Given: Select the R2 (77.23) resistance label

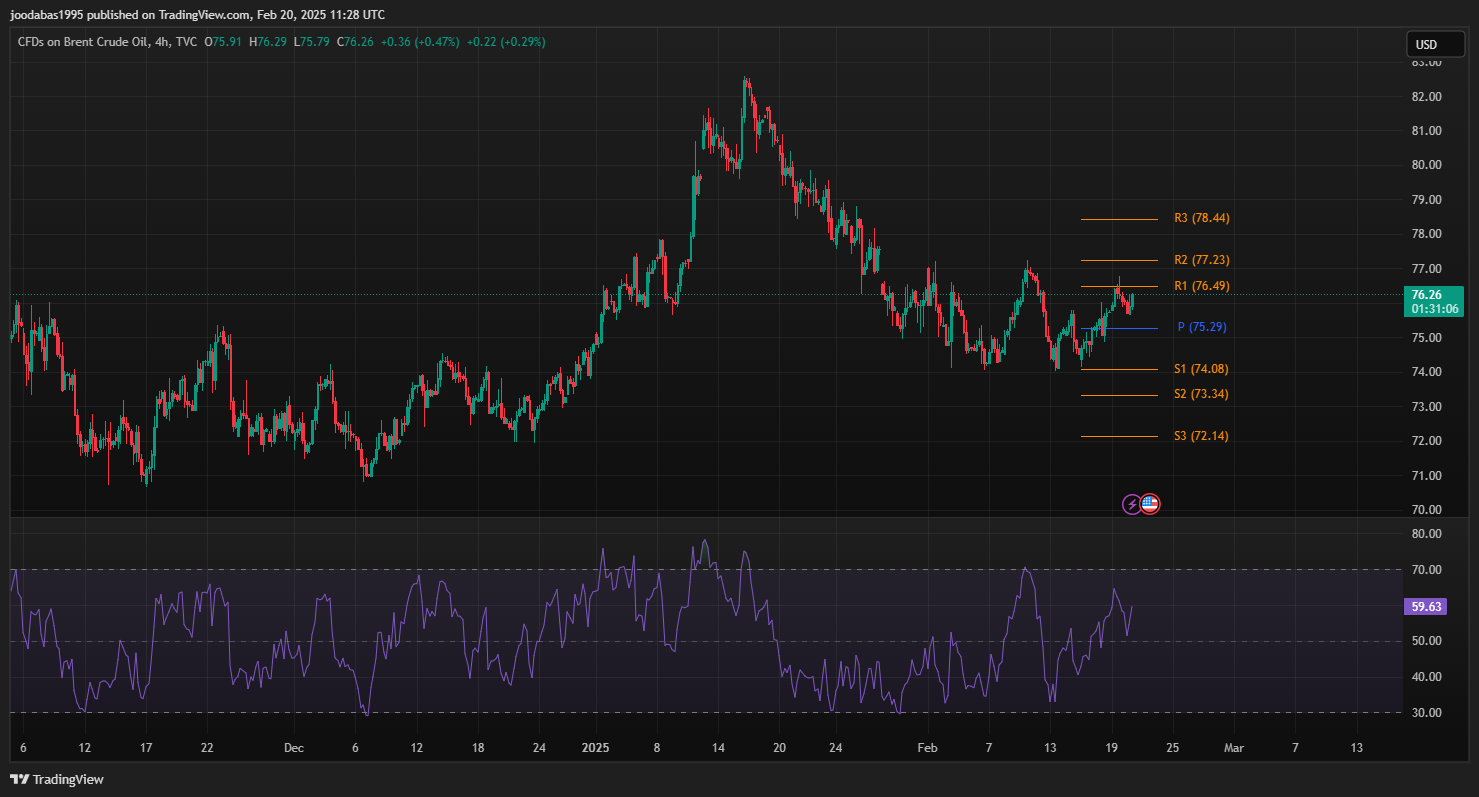Looking at the screenshot, I should [x=1201, y=260].
